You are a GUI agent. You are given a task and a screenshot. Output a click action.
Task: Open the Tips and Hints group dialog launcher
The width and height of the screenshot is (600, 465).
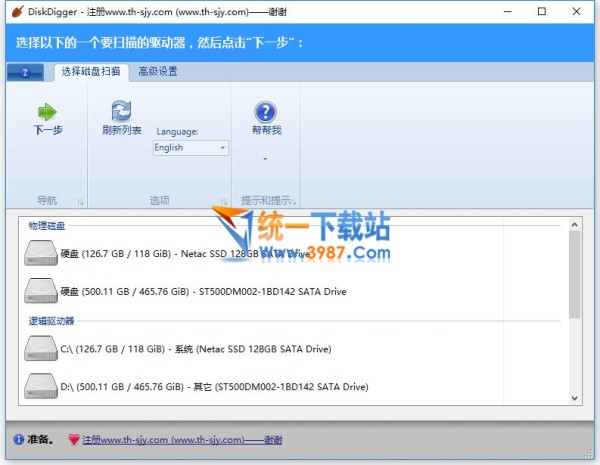(x=294, y=202)
